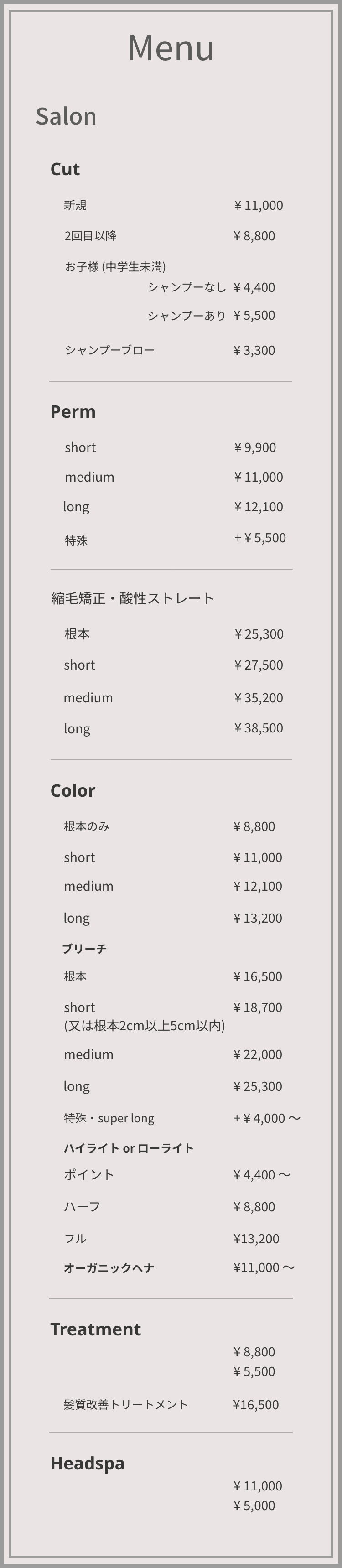Click the シャンプーなし child cut label
This screenshot has width=342, height=1568.
tap(186, 287)
